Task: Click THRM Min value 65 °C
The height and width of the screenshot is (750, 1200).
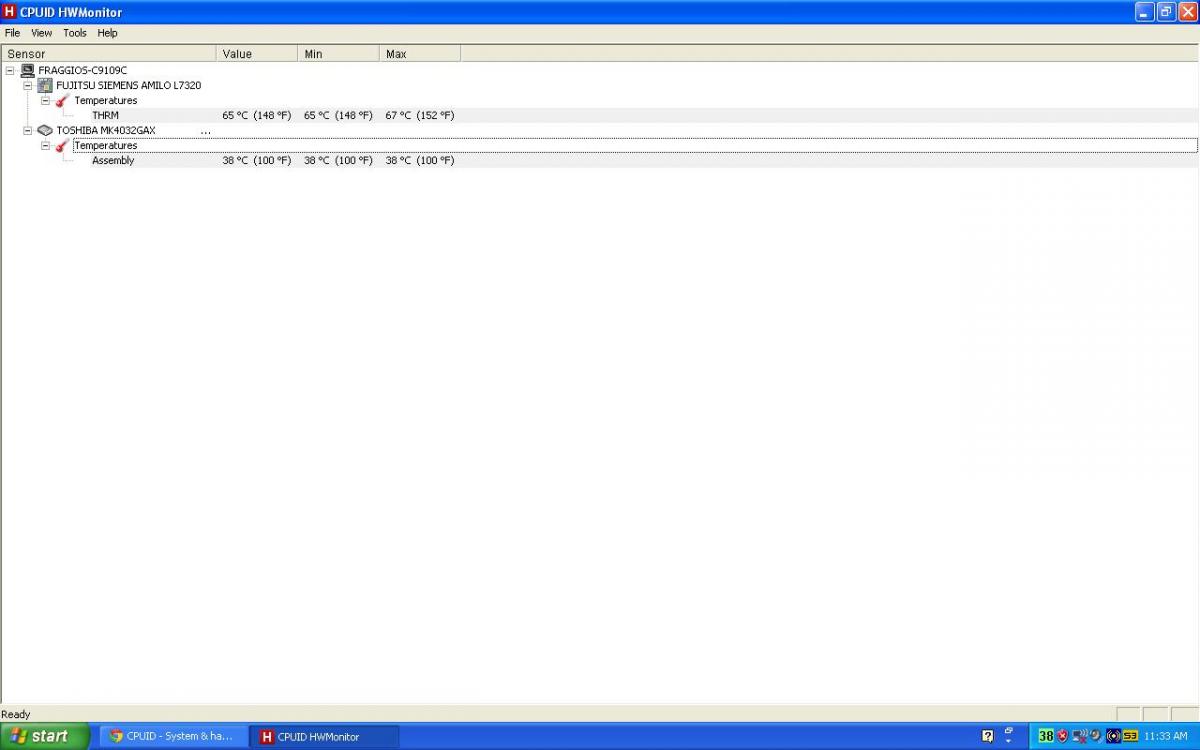Action: (x=339, y=115)
